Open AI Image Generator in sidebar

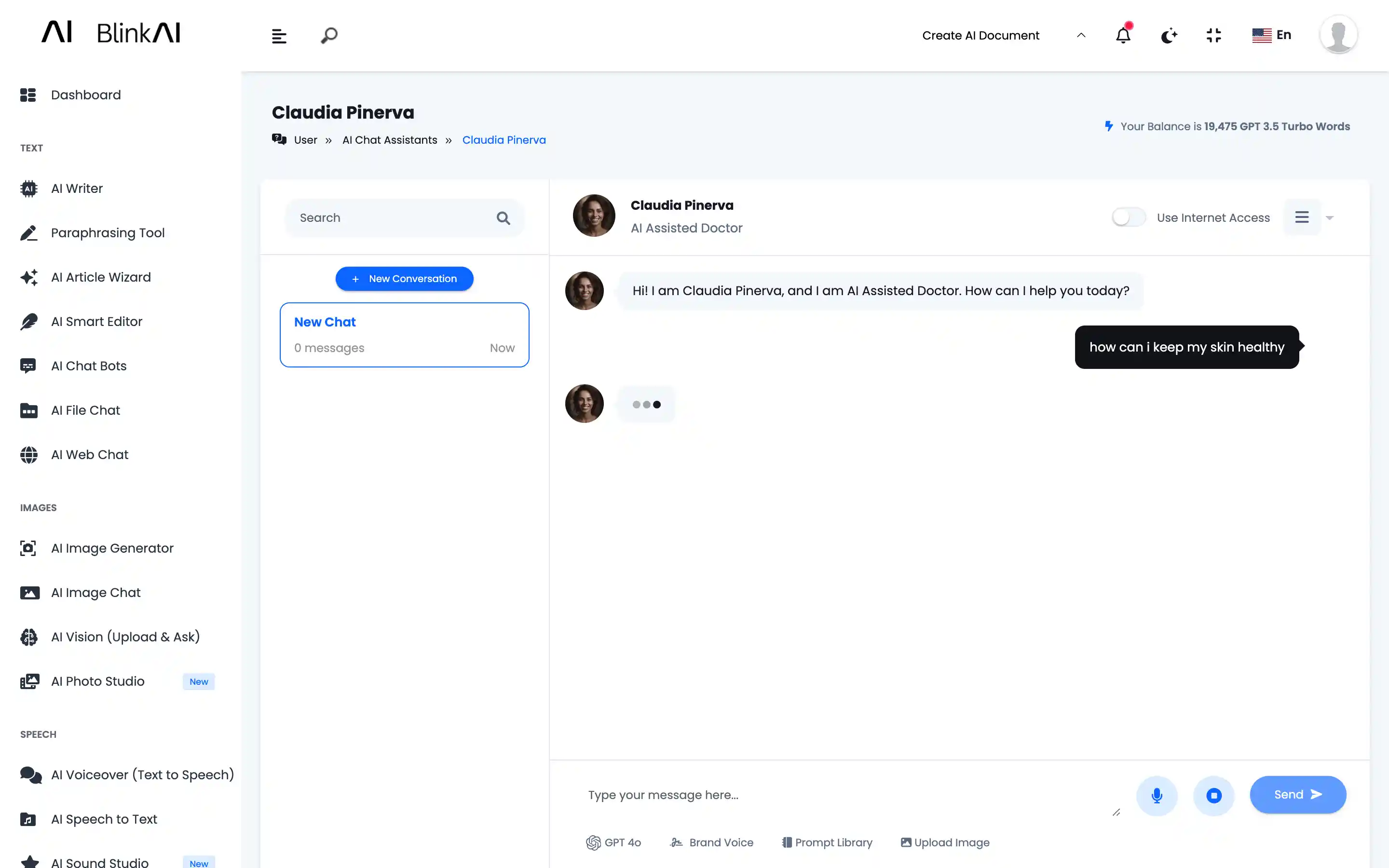coord(112,548)
